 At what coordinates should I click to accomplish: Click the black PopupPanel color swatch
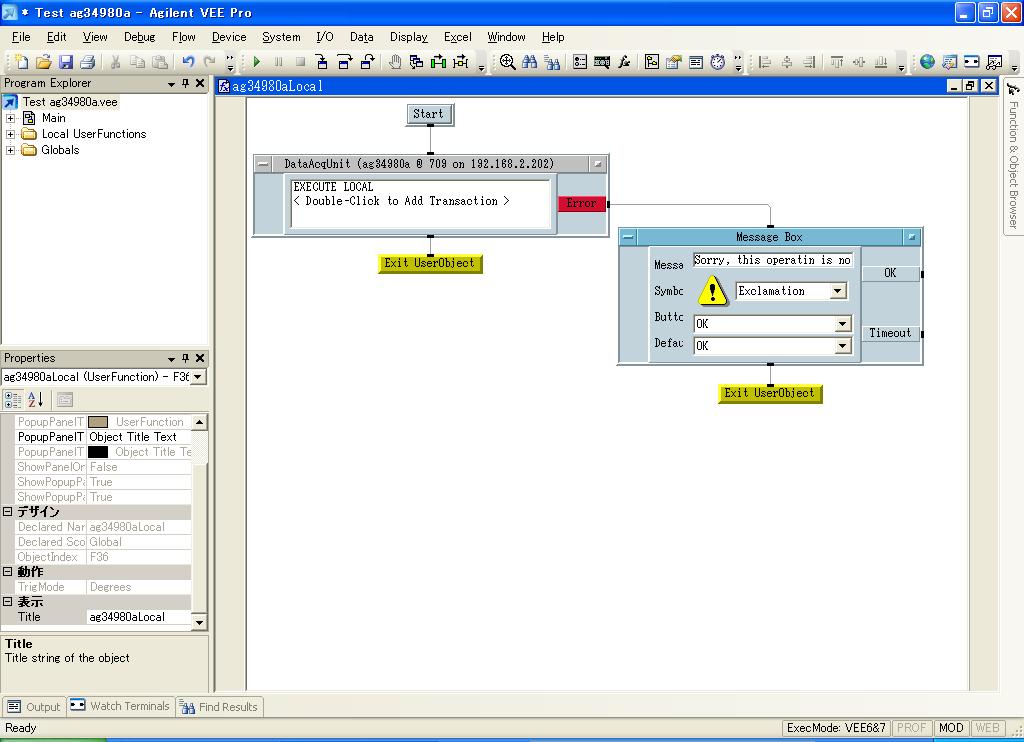[x=98, y=452]
